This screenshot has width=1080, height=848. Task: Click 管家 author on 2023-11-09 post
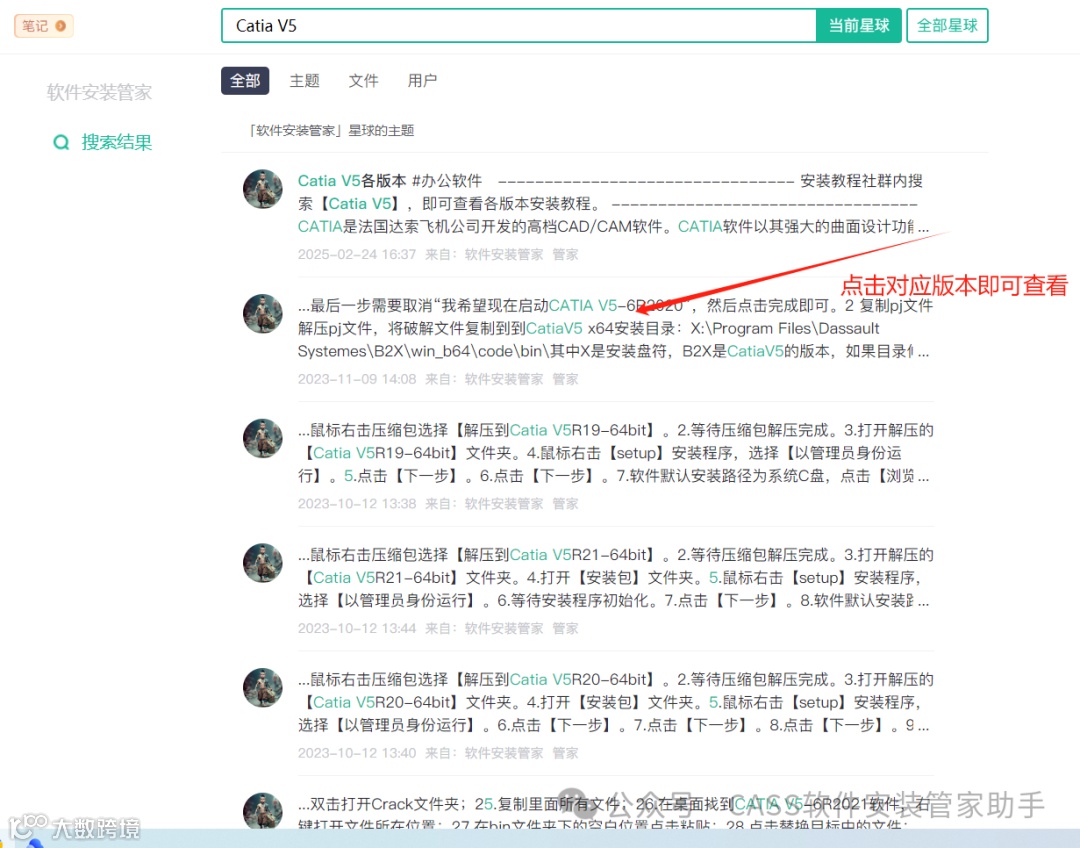pos(565,380)
